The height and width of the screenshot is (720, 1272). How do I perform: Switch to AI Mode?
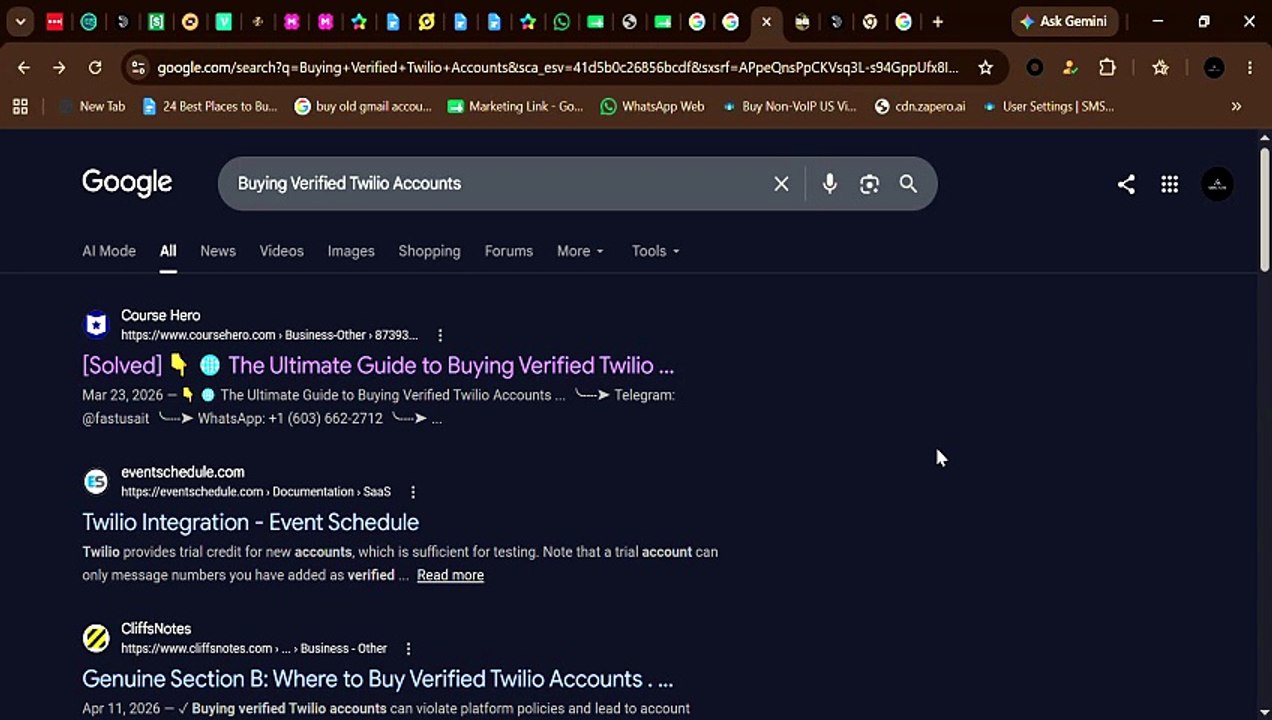click(x=109, y=251)
